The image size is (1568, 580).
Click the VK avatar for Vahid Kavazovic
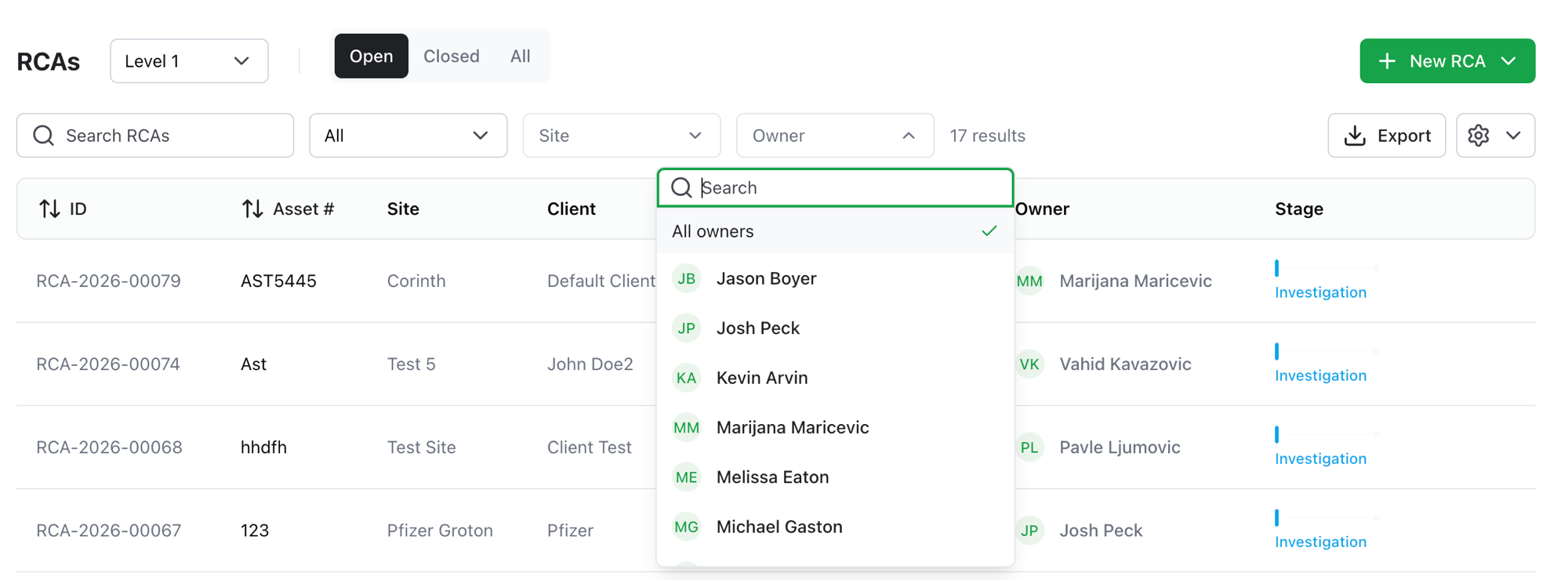(1029, 364)
